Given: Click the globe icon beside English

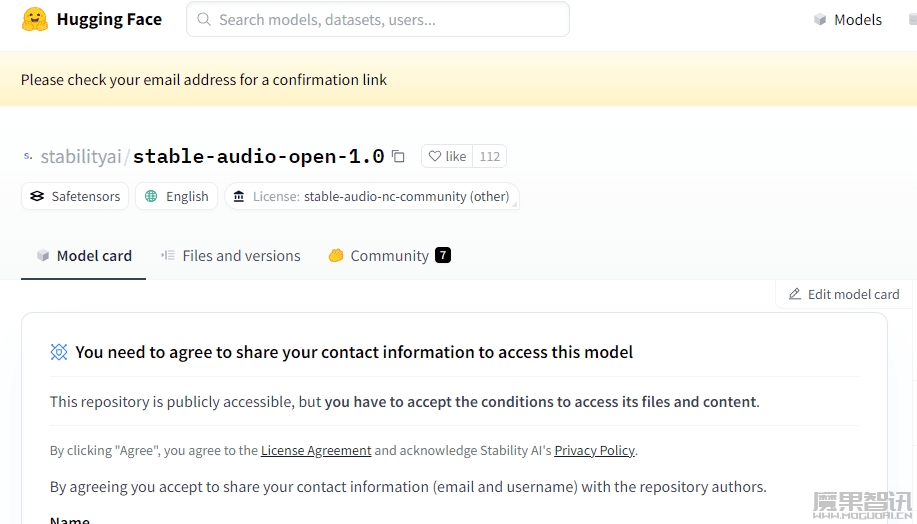Looking at the screenshot, I should tap(151, 196).
